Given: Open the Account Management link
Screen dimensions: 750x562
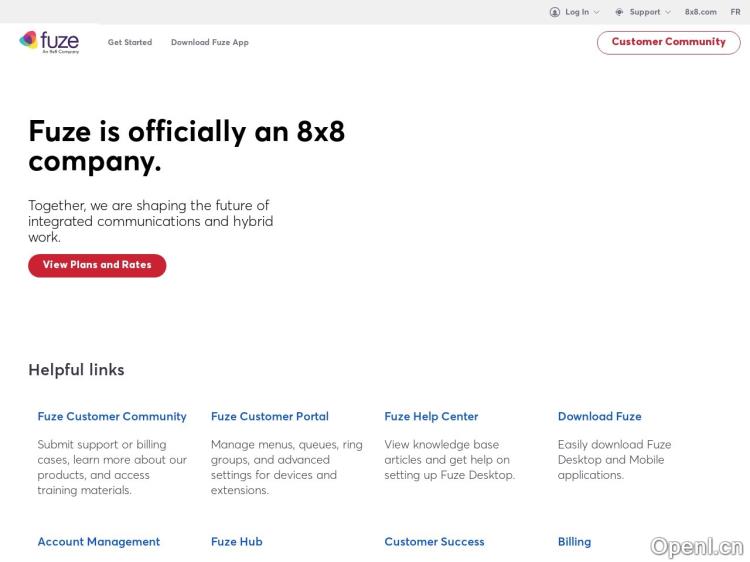Looking at the screenshot, I should tap(98, 541).
